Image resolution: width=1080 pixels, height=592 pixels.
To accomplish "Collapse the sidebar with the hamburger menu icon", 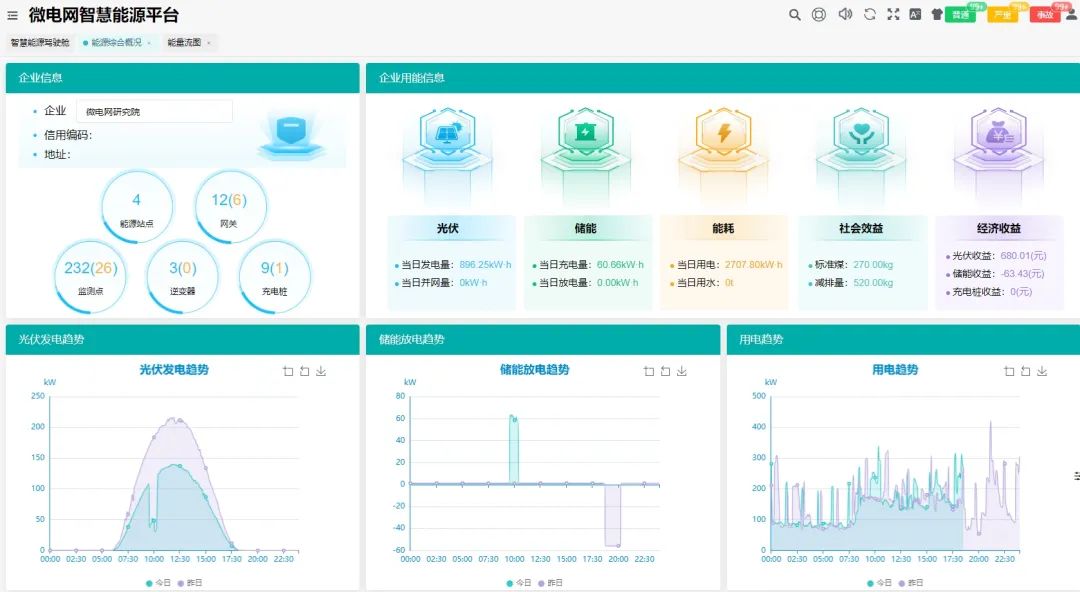I will (x=12, y=16).
